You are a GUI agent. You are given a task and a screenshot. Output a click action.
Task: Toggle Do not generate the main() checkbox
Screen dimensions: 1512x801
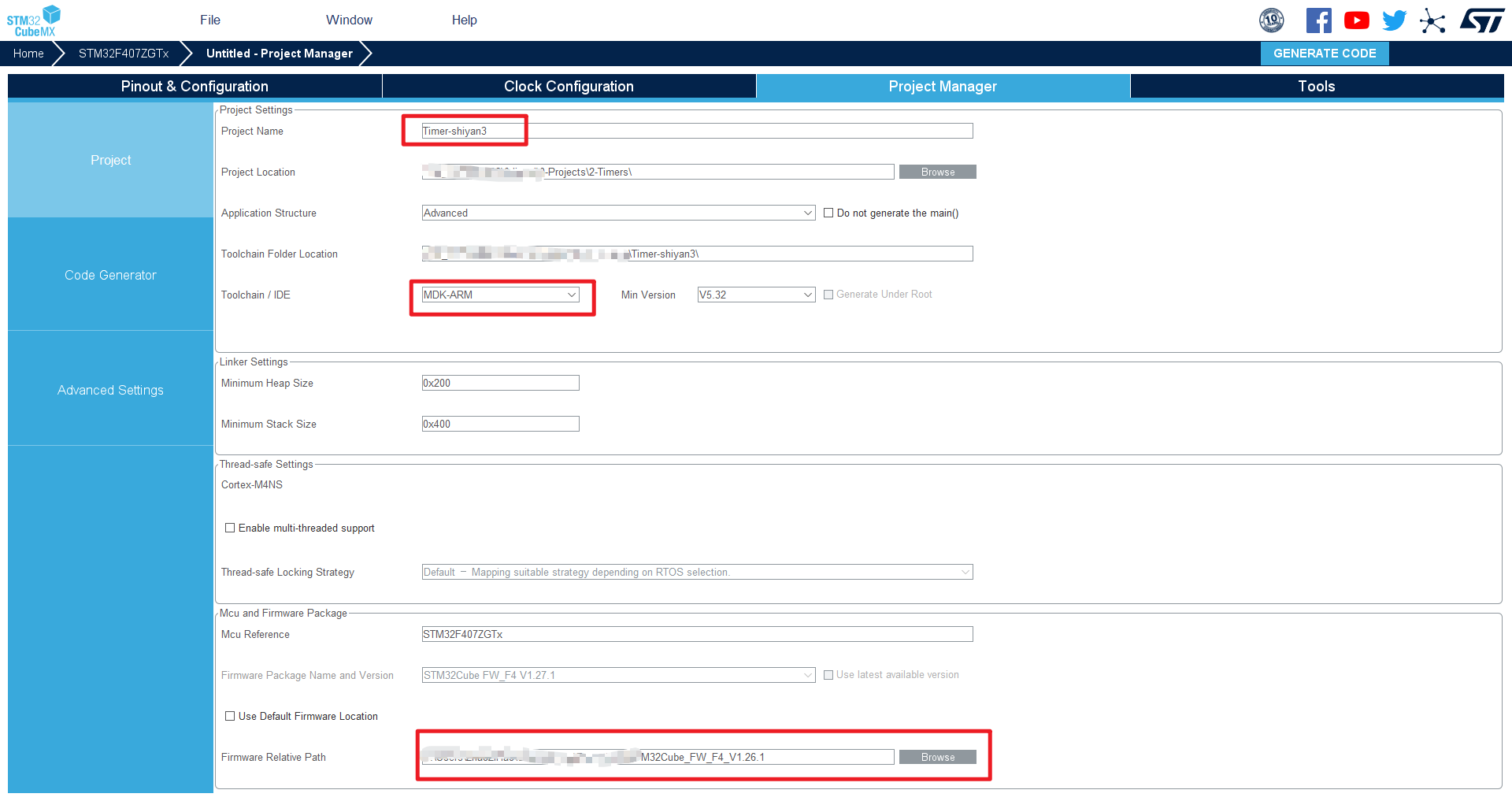coord(828,213)
